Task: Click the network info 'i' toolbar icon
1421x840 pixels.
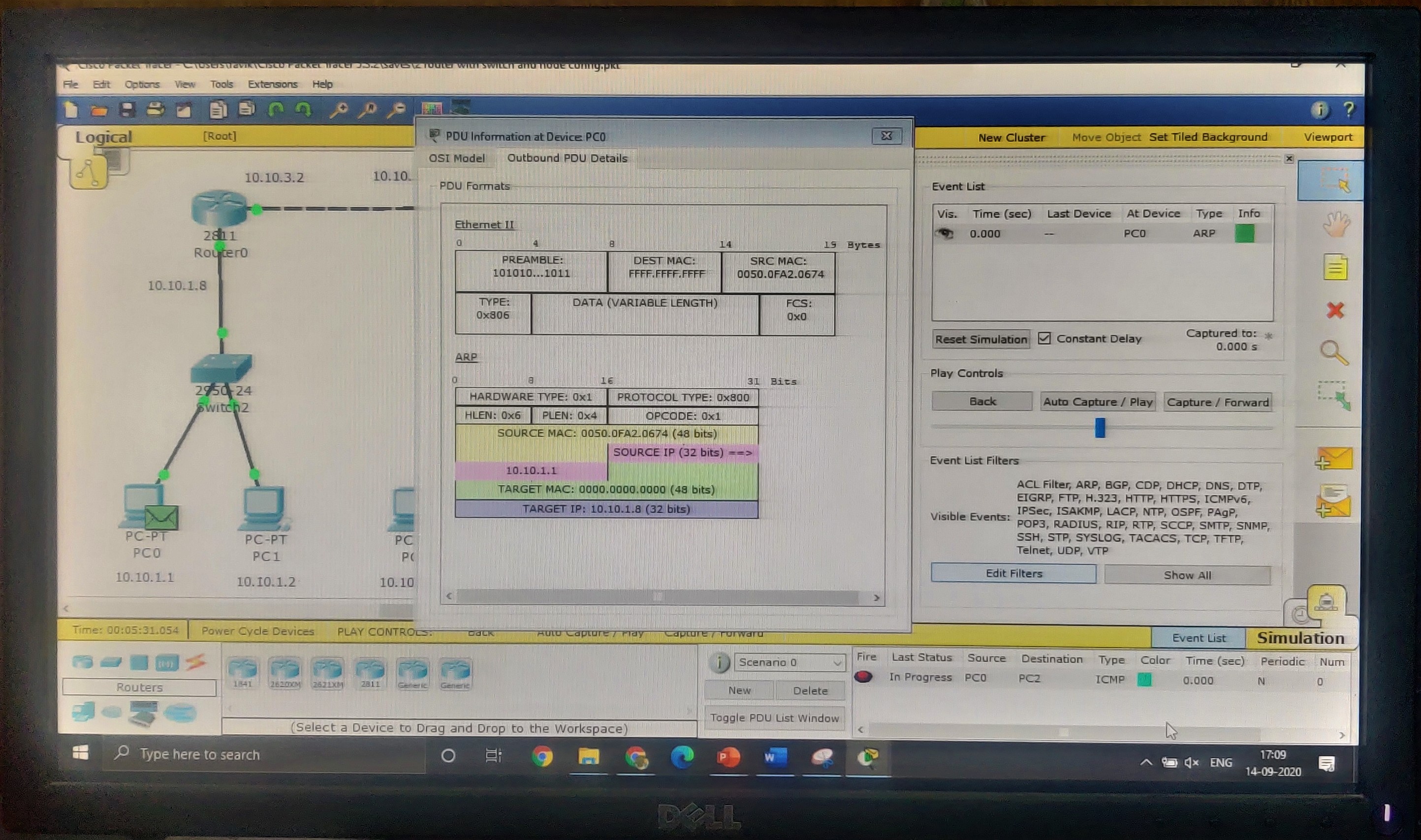Action: pyautogui.click(x=1320, y=110)
